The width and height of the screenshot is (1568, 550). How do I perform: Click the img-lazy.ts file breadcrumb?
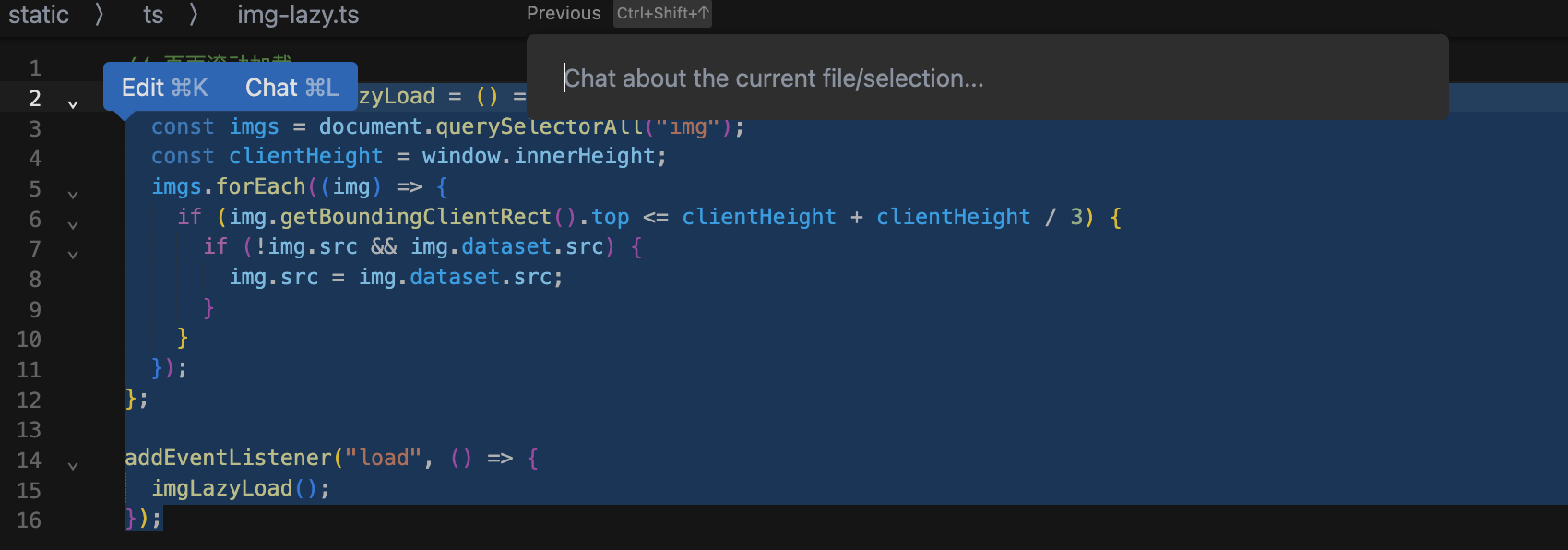[x=298, y=15]
